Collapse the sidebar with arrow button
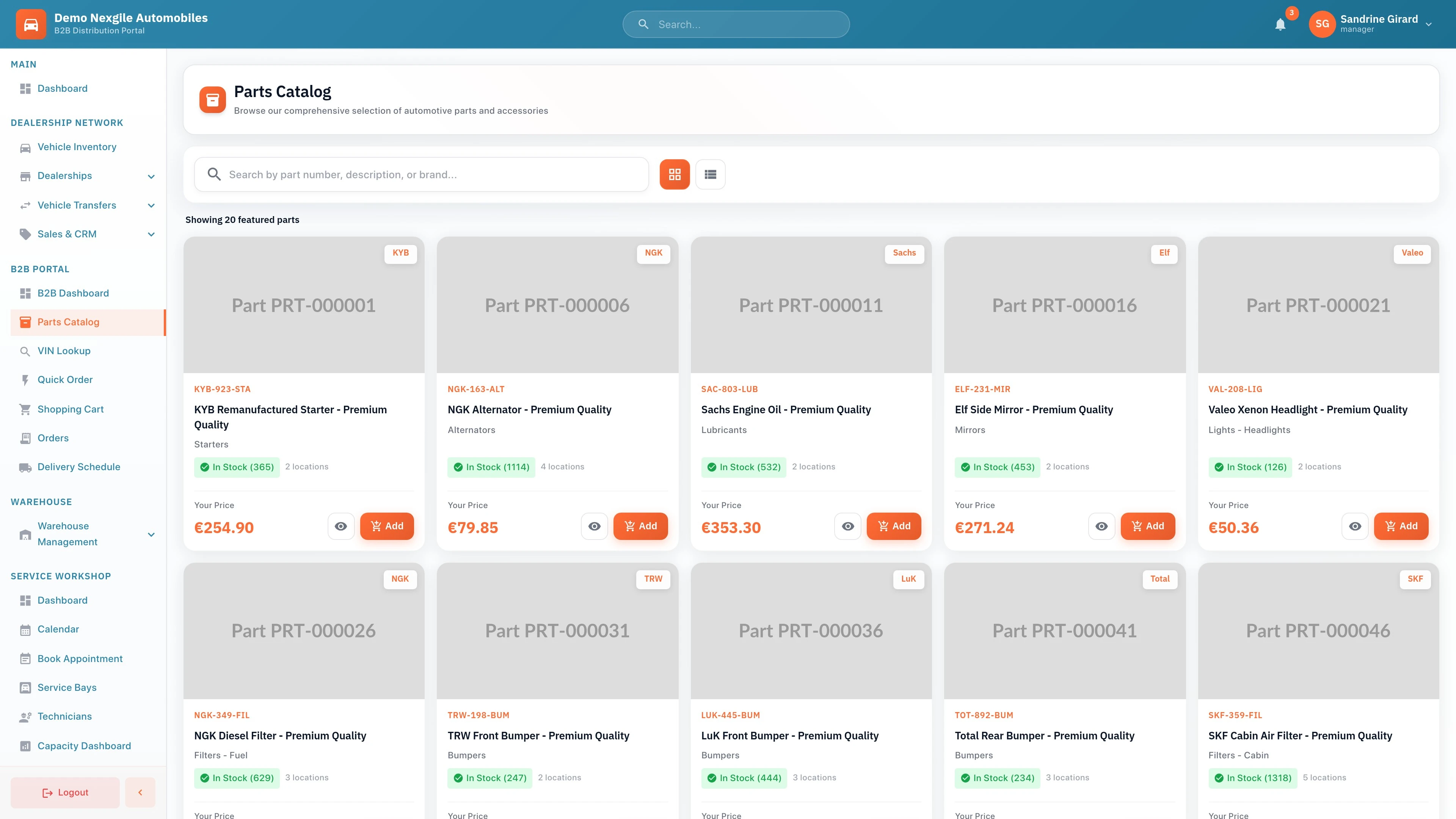The image size is (1456, 819). click(x=140, y=792)
